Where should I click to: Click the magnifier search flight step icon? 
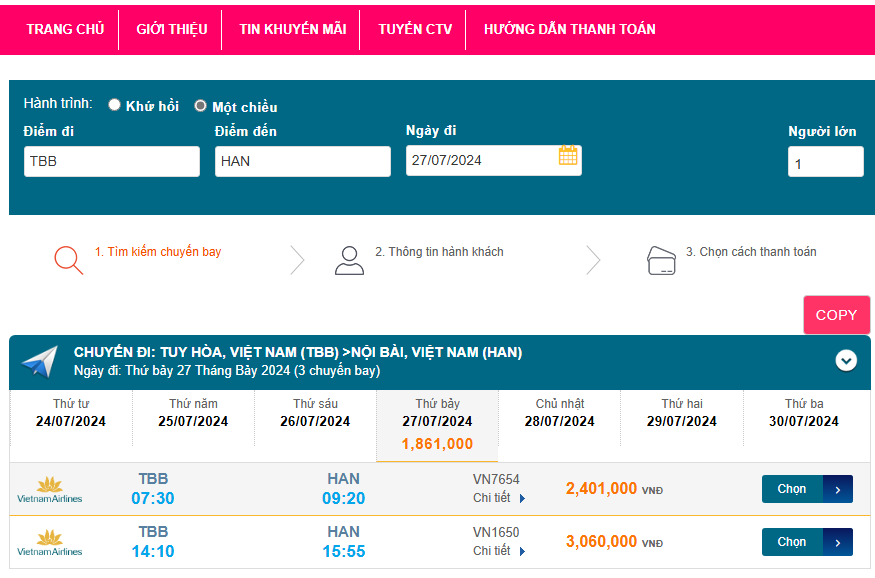[x=68, y=259]
